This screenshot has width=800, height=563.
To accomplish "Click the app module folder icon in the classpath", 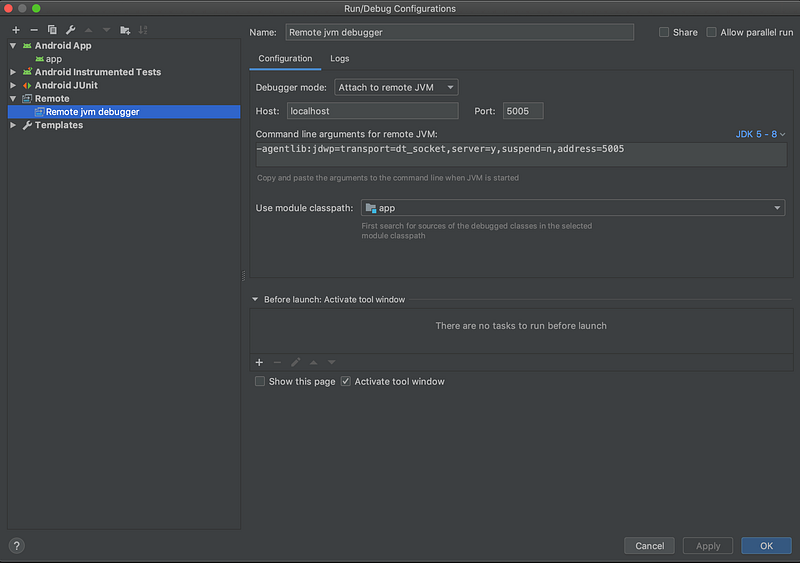I will click(371, 208).
